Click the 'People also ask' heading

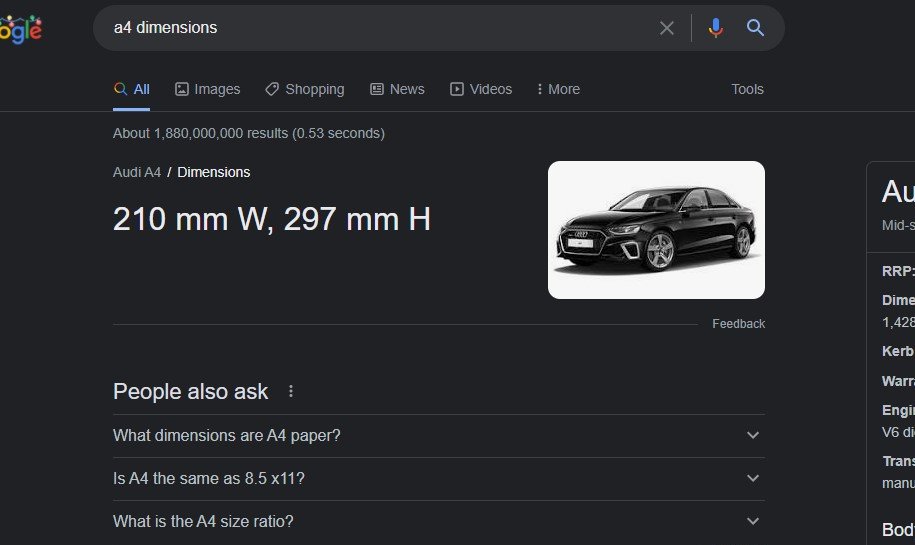click(x=190, y=392)
